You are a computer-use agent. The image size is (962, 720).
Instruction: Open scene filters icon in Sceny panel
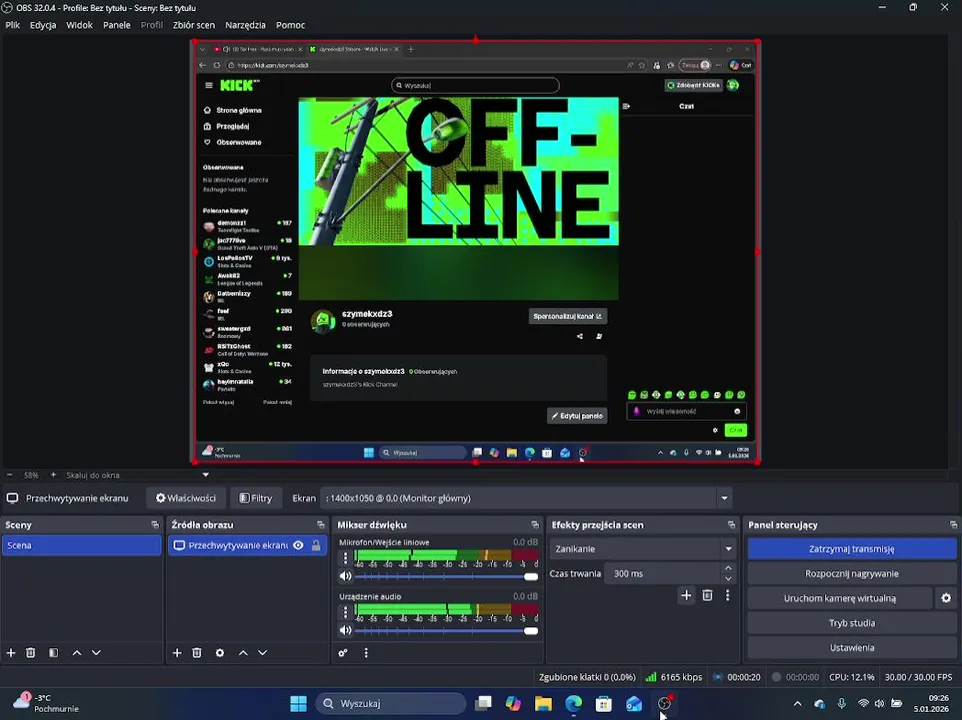pyautogui.click(x=53, y=653)
